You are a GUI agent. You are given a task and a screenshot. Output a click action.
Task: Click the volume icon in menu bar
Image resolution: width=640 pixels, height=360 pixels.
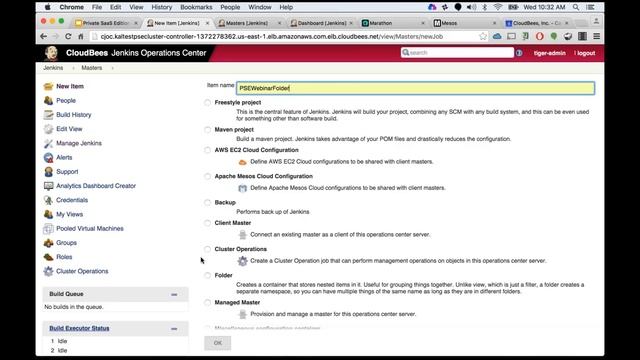pyautogui.click(x=471, y=7)
